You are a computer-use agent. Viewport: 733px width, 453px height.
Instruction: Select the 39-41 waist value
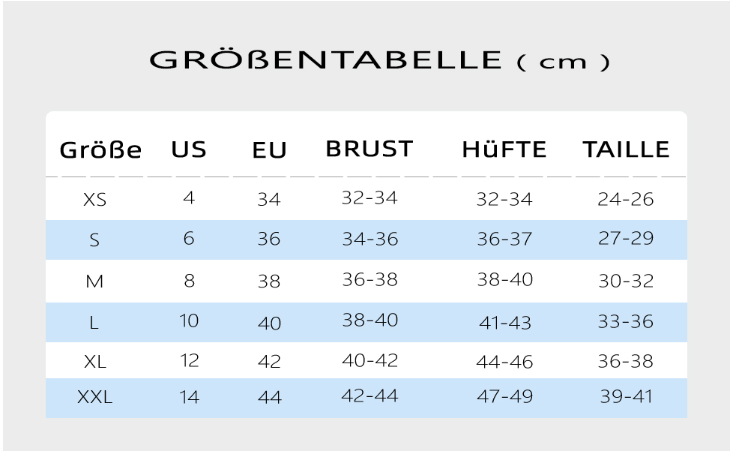coord(626,396)
